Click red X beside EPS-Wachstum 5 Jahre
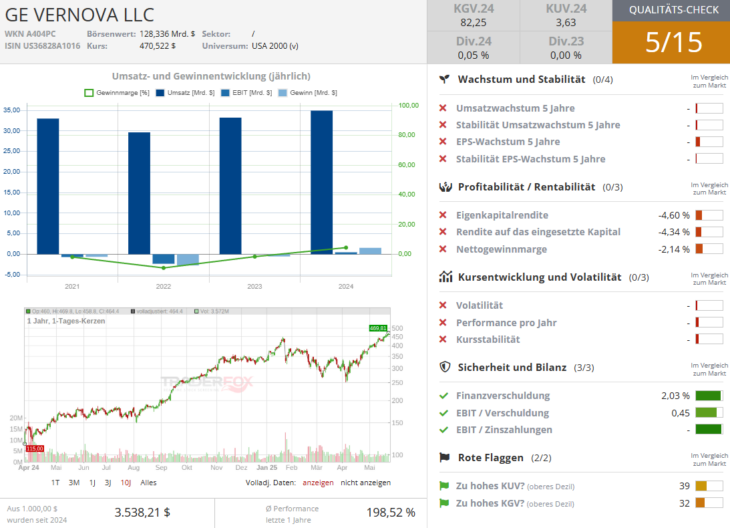Image resolution: width=730 pixels, height=528 pixels. (443, 142)
